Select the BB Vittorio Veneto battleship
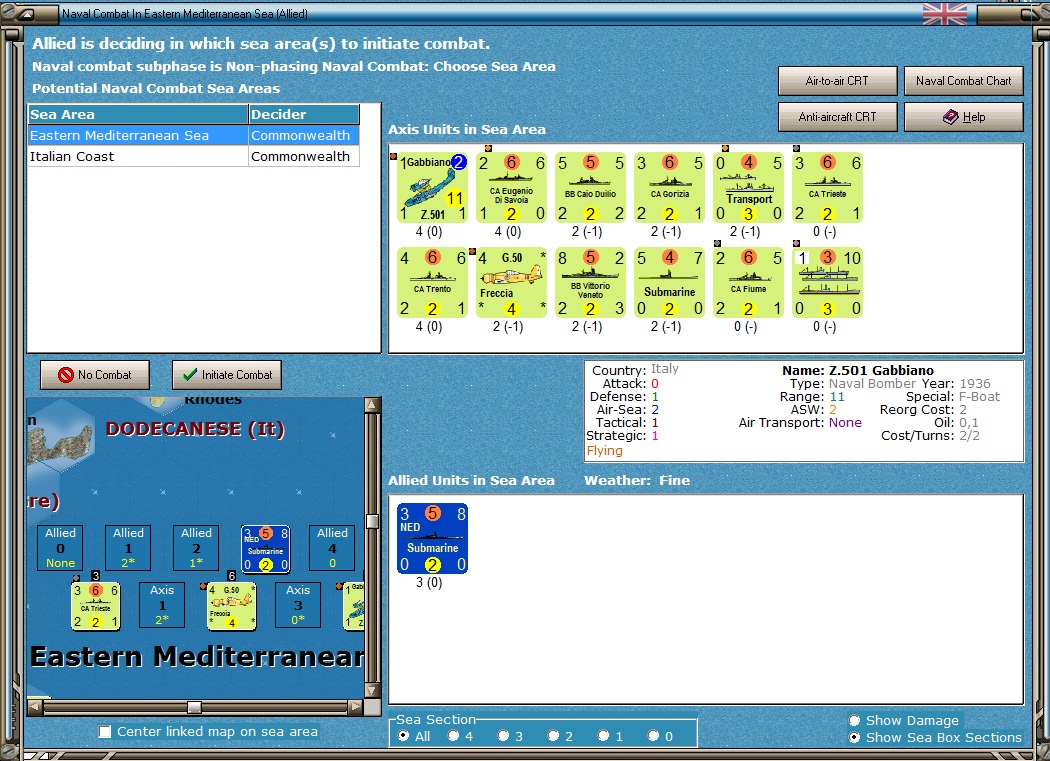This screenshot has width=1050, height=761. click(x=590, y=283)
